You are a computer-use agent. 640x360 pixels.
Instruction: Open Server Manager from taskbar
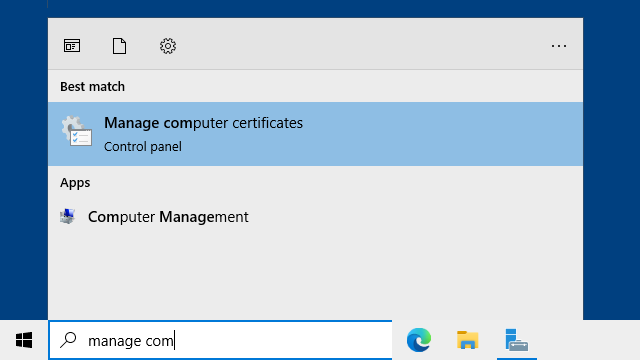point(516,340)
